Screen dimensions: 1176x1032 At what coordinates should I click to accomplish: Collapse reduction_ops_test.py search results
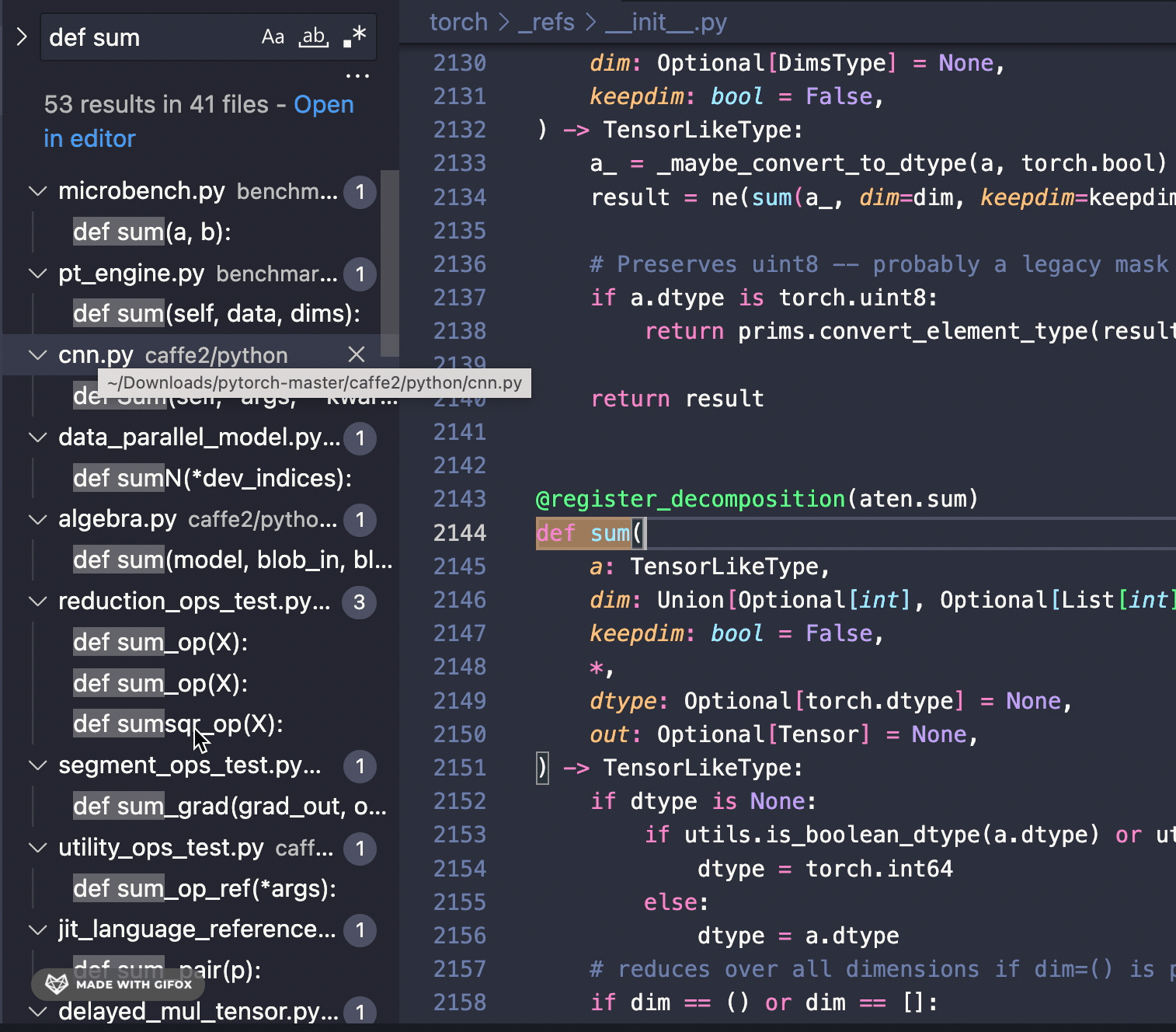[x=38, y=601]
